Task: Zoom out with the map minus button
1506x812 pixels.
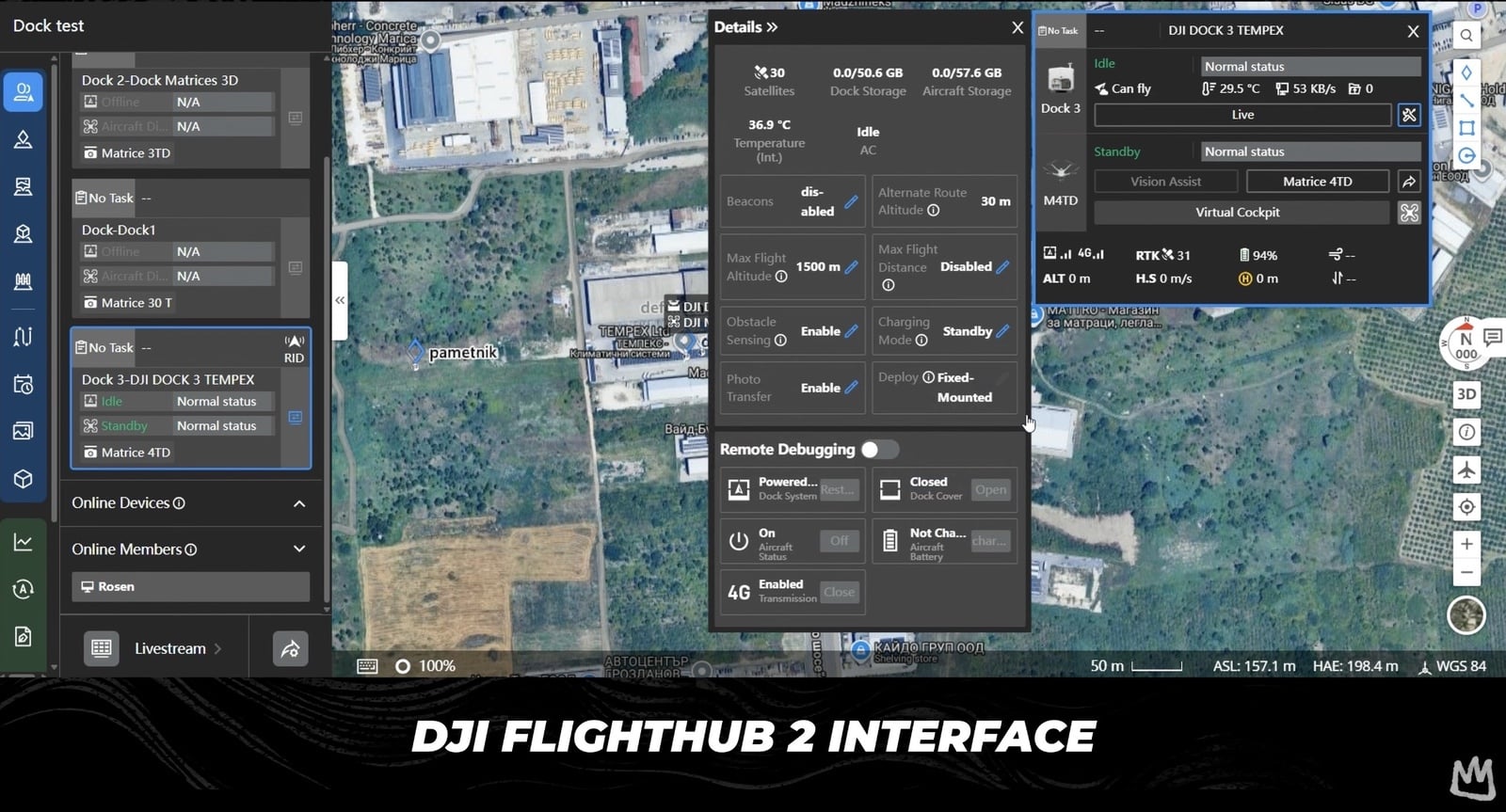Action: point(1466,572)
